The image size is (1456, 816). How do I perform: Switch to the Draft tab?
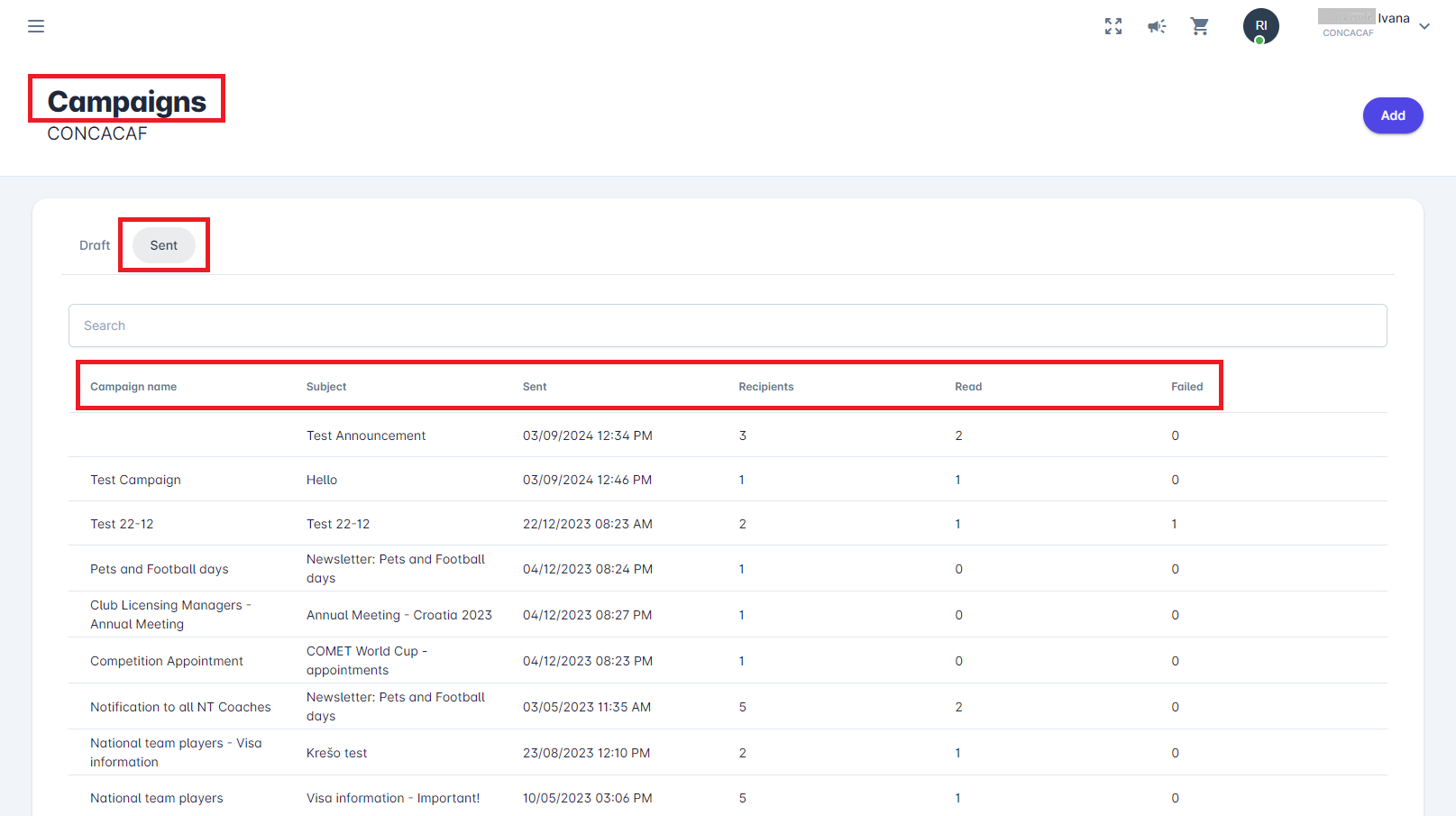(x=95, y=245)
